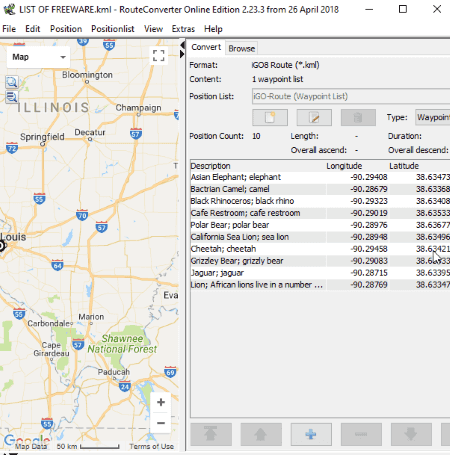Image resolution: width=450 pixels, height=455 pixels.
Task: Click longitude value -90.28976
Action: pyautogui.click(x=369, y=225)
